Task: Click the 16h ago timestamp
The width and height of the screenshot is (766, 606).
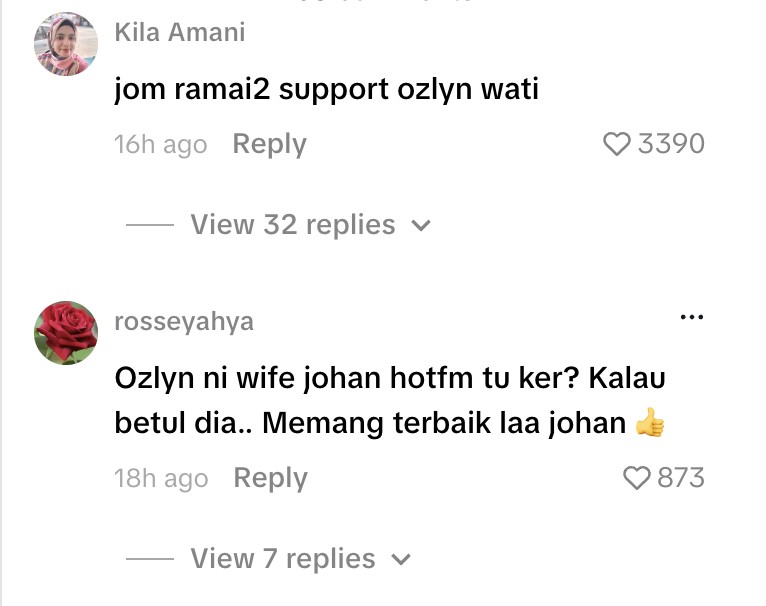Action: coord(161,145)
